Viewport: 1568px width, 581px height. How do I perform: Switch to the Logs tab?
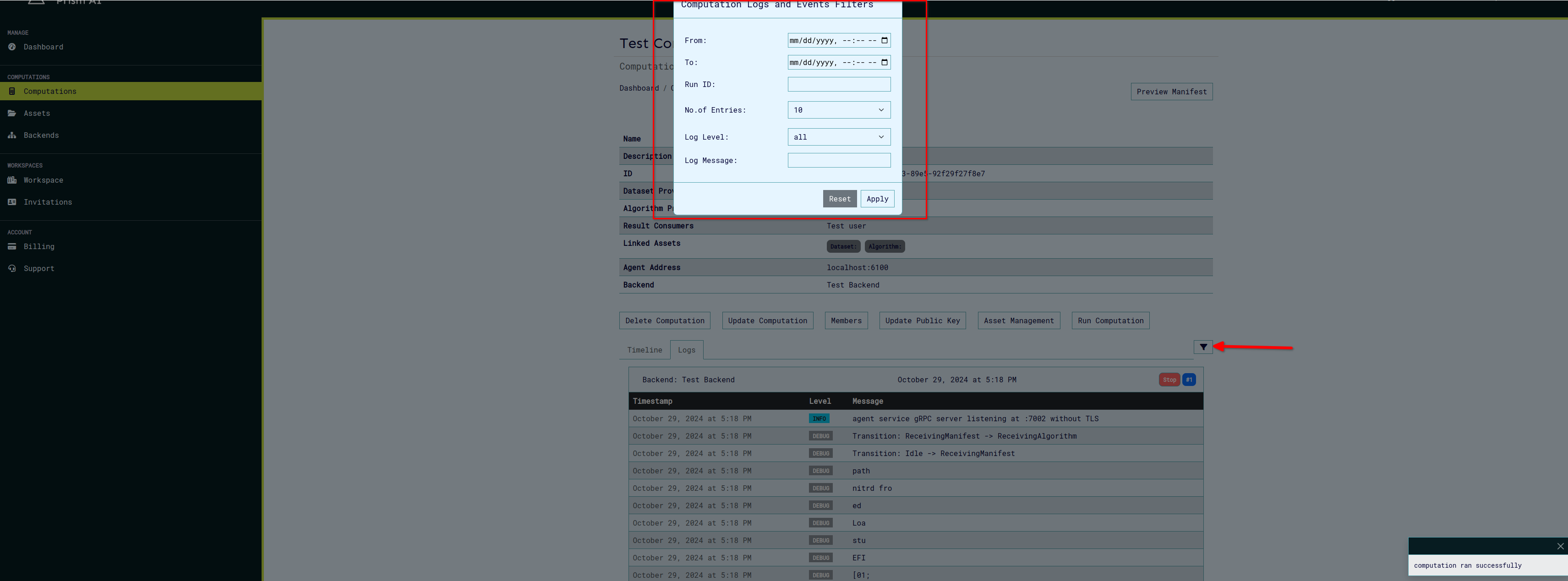[686, 349]
